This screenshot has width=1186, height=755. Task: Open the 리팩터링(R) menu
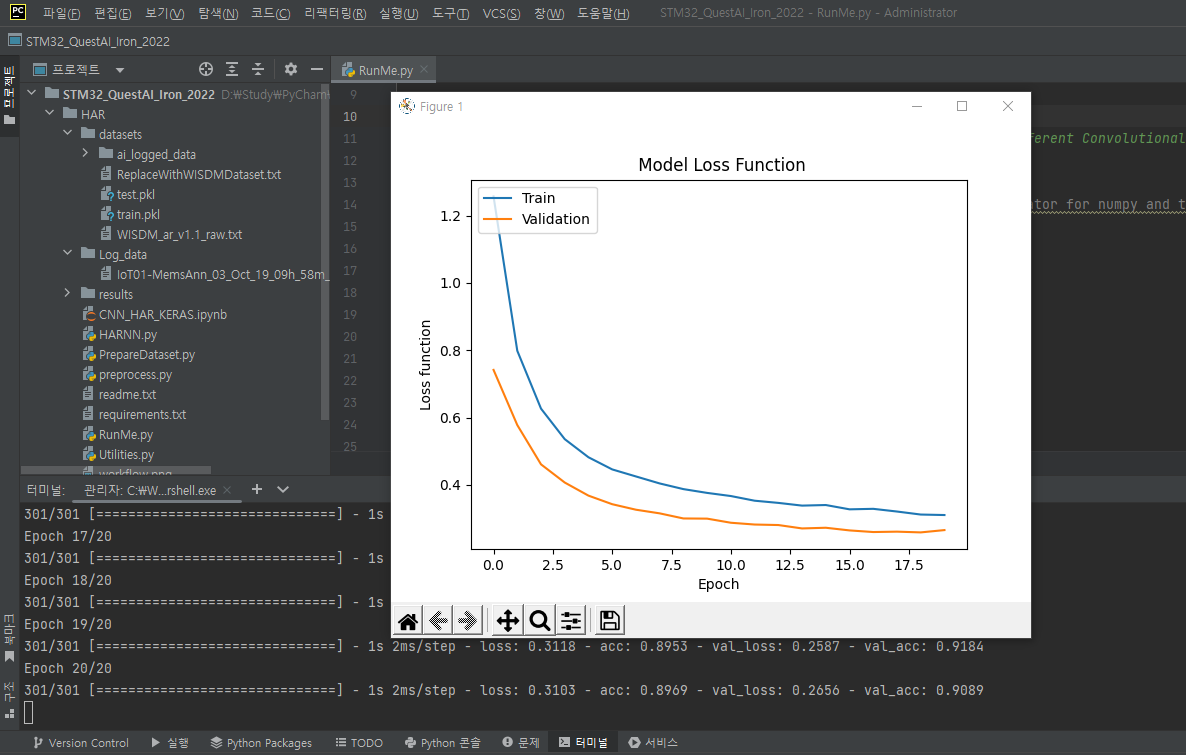click(x=335, y=13)
